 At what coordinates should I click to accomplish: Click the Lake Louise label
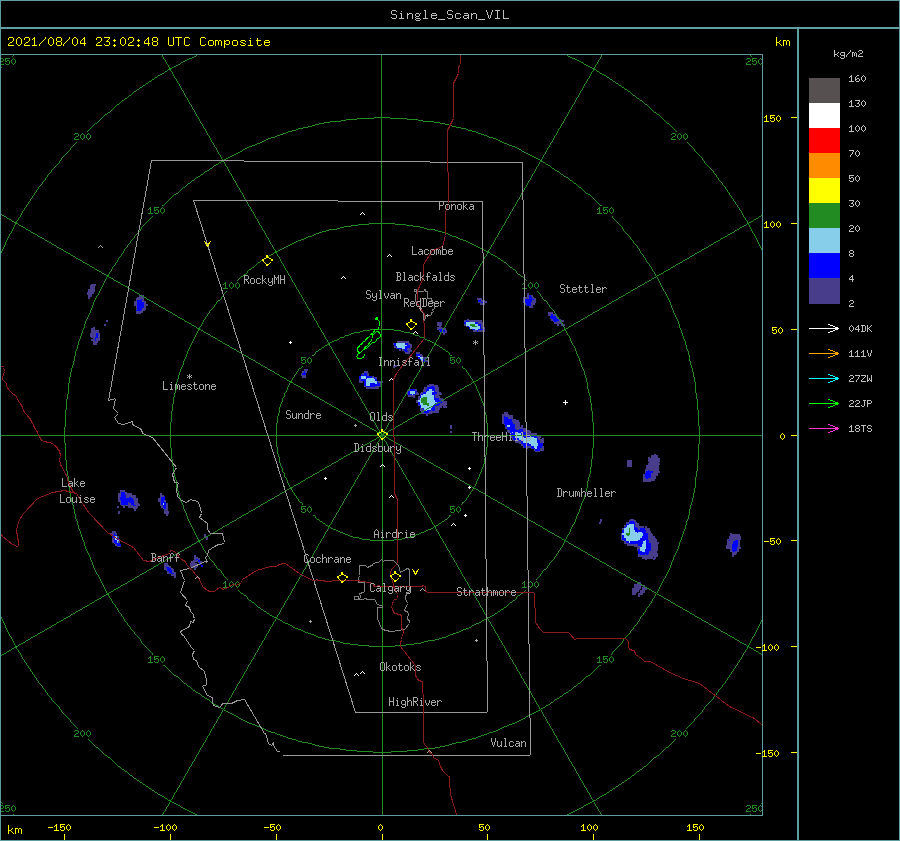tap(77, 491)
